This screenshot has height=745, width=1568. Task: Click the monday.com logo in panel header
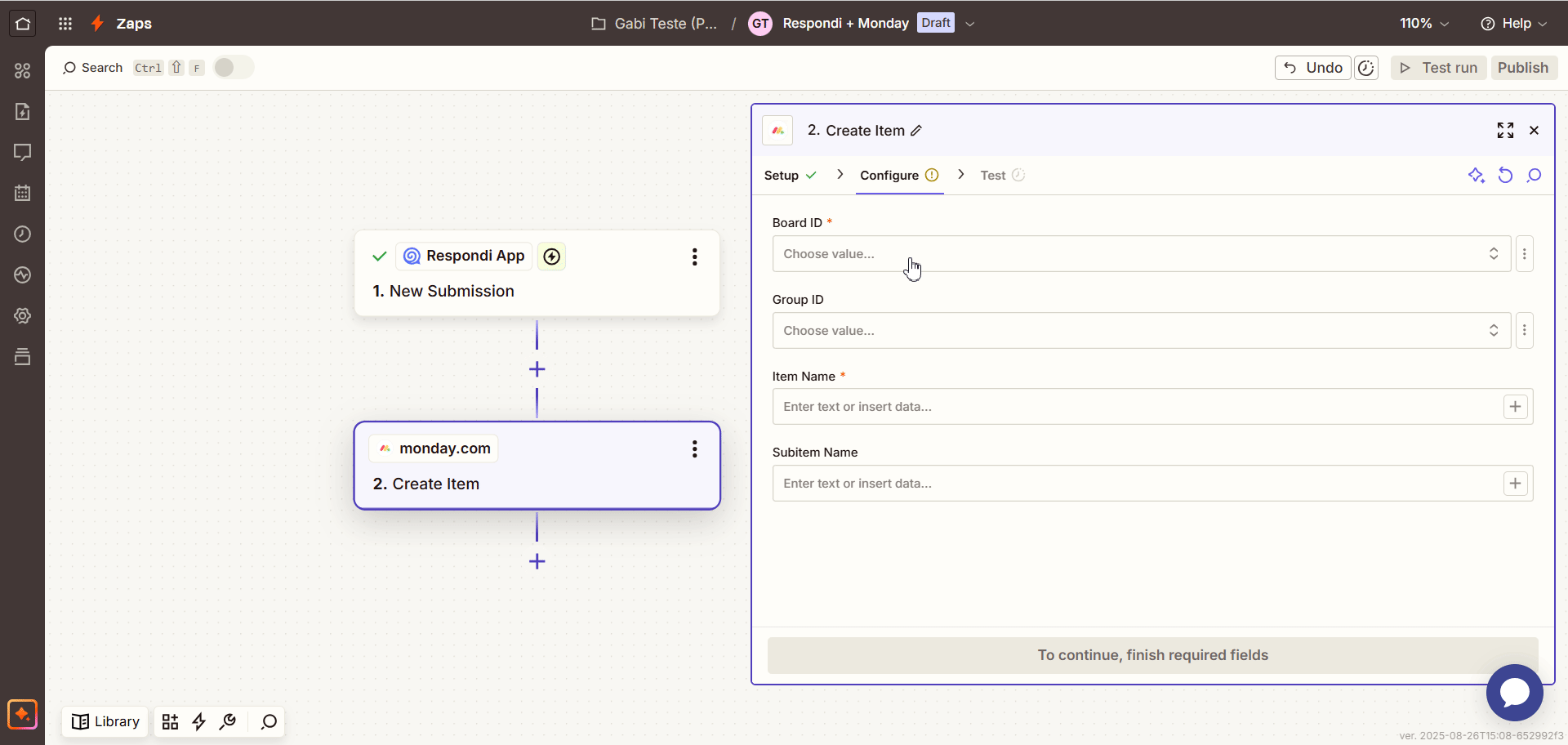(777, 131)
